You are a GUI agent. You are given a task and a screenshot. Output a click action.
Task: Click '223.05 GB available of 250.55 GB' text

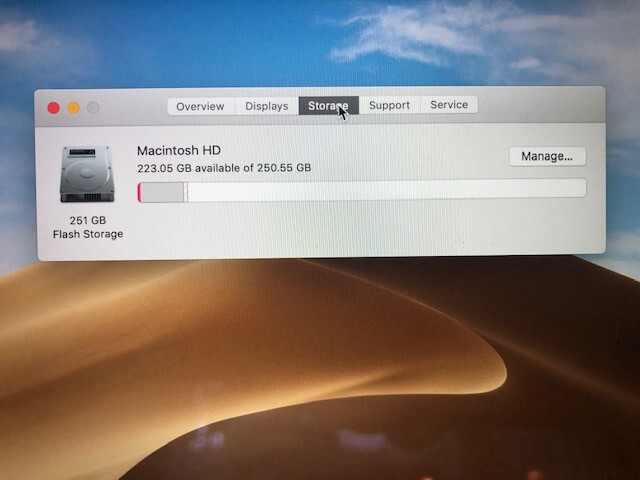[x=224, y=168]
